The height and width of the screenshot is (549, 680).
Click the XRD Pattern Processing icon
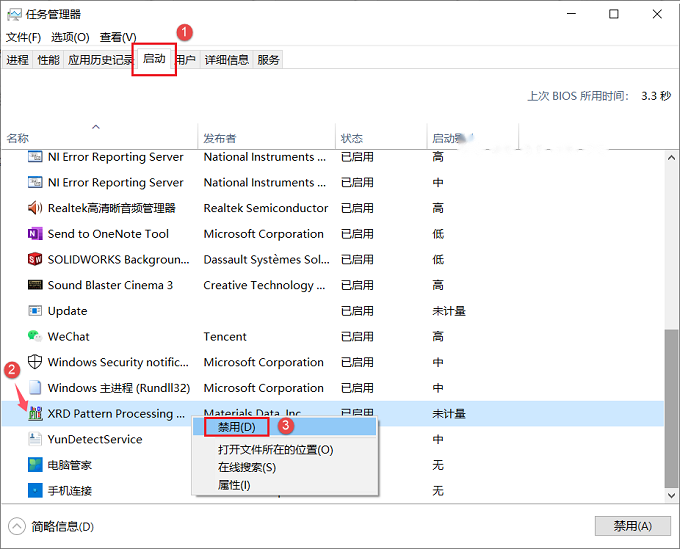pyautogui.click(x=35, y=413)
